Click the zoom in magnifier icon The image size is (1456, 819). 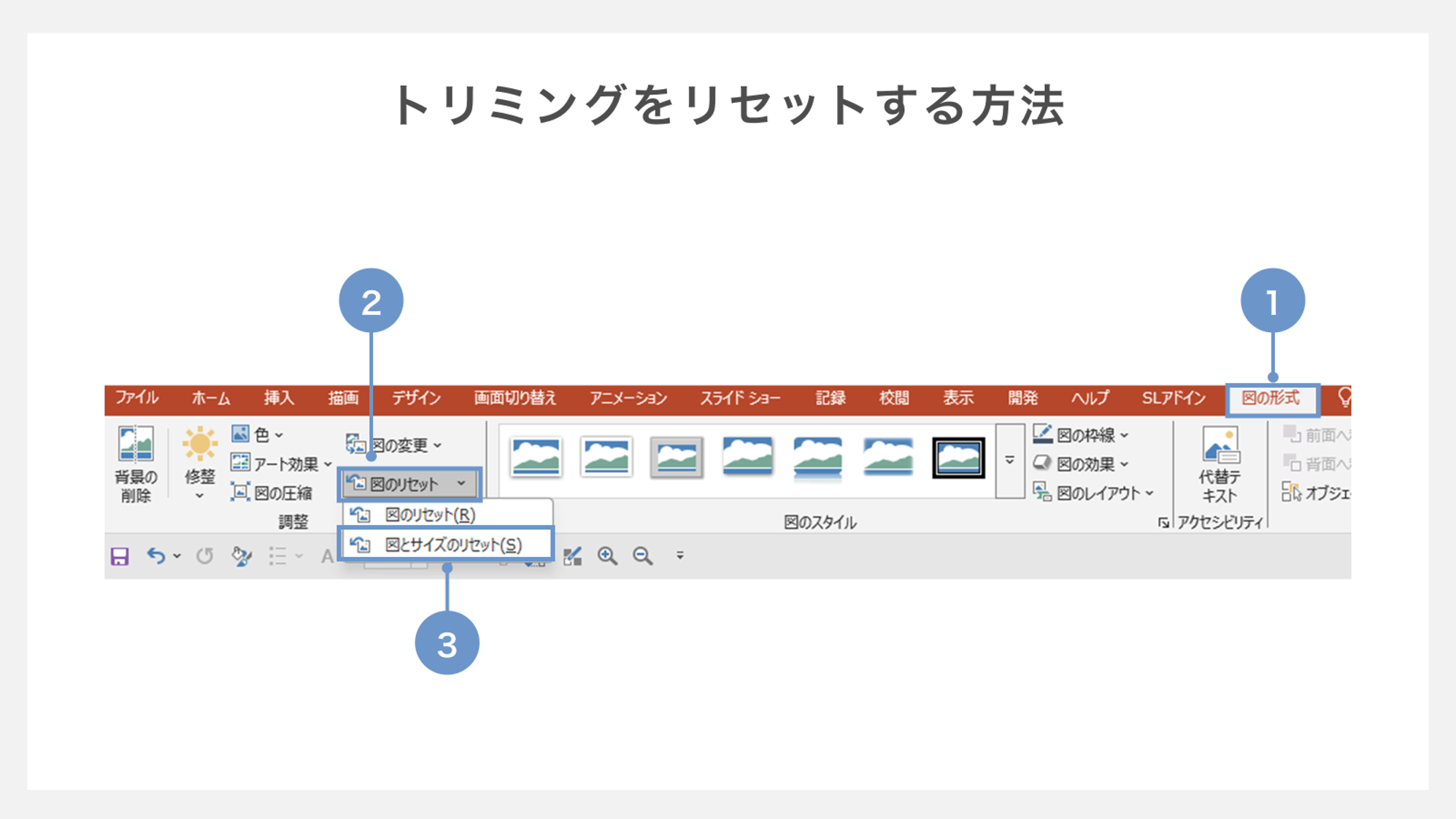point(606,556)
